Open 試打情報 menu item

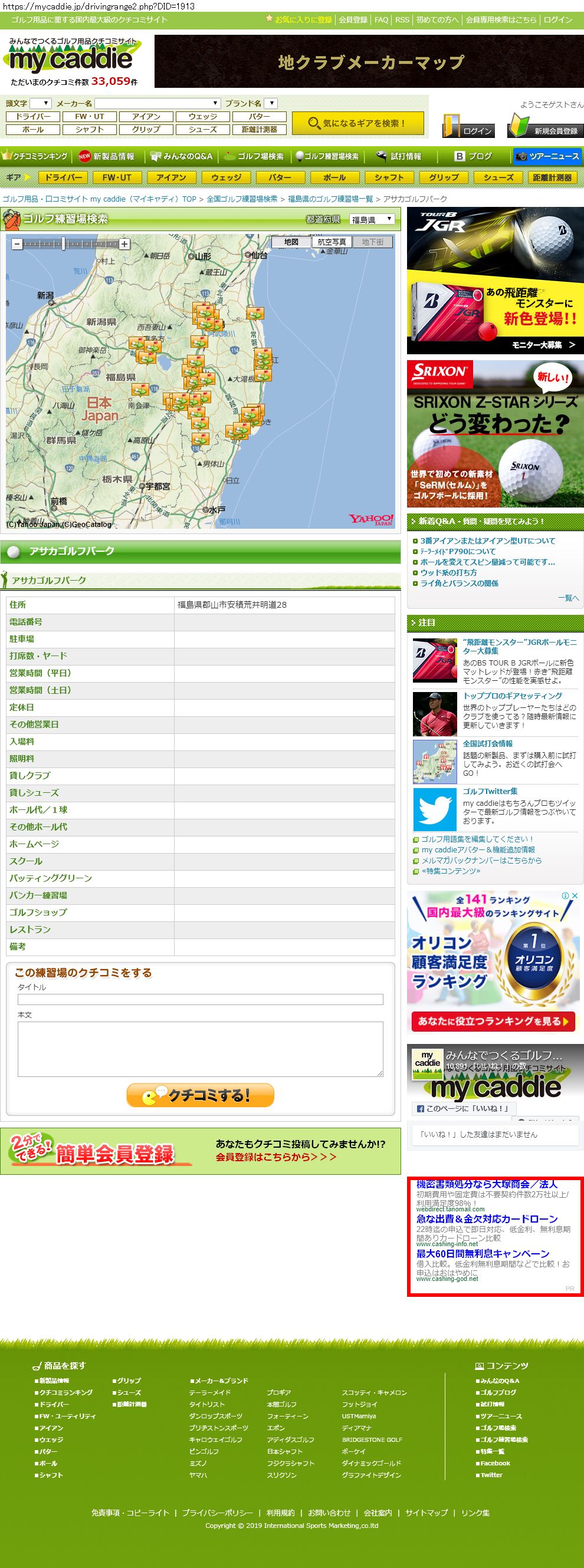click(x=399, y=156)
